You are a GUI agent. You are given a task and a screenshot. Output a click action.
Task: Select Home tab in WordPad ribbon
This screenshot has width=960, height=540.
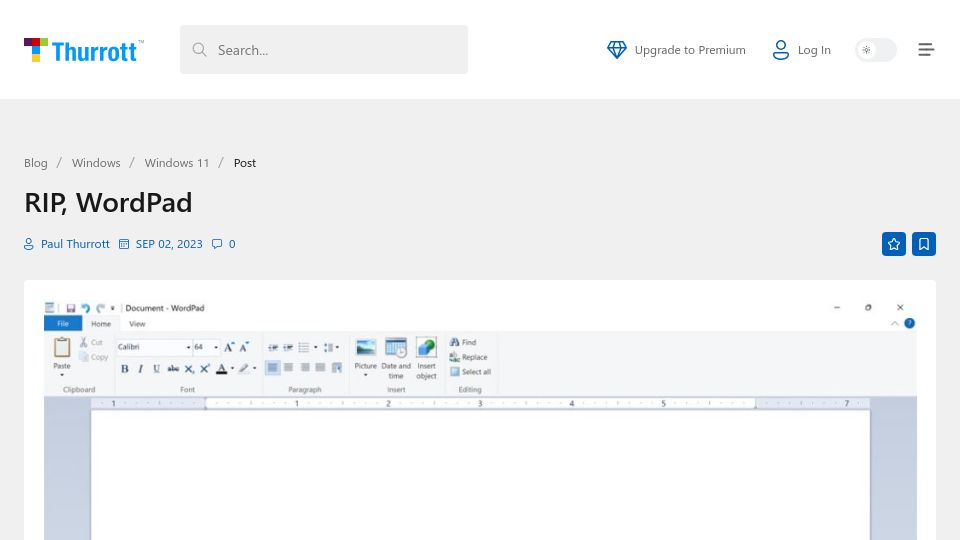[101, 324]
